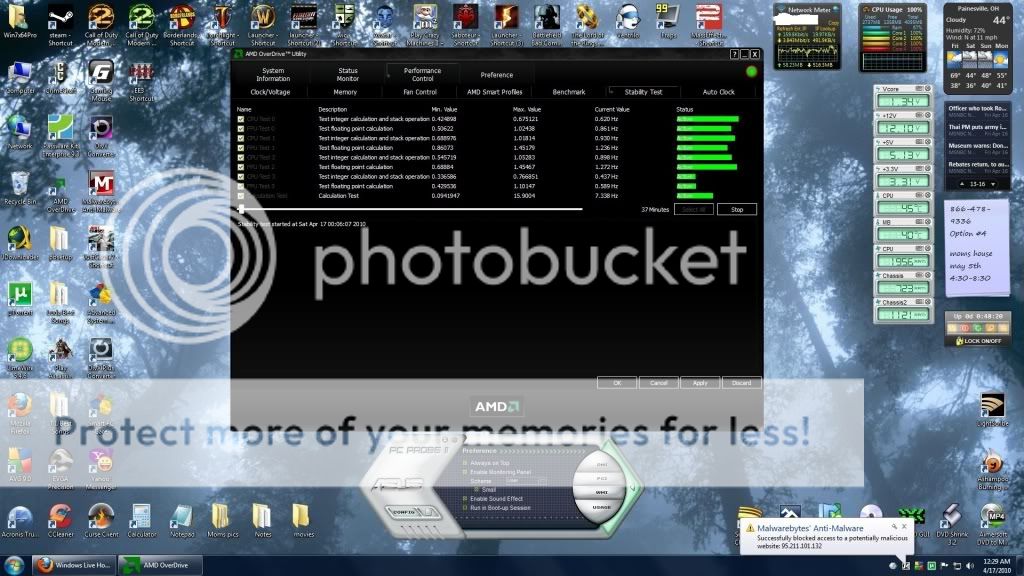Launch the CCleaner desktop icon

(61, 520)
